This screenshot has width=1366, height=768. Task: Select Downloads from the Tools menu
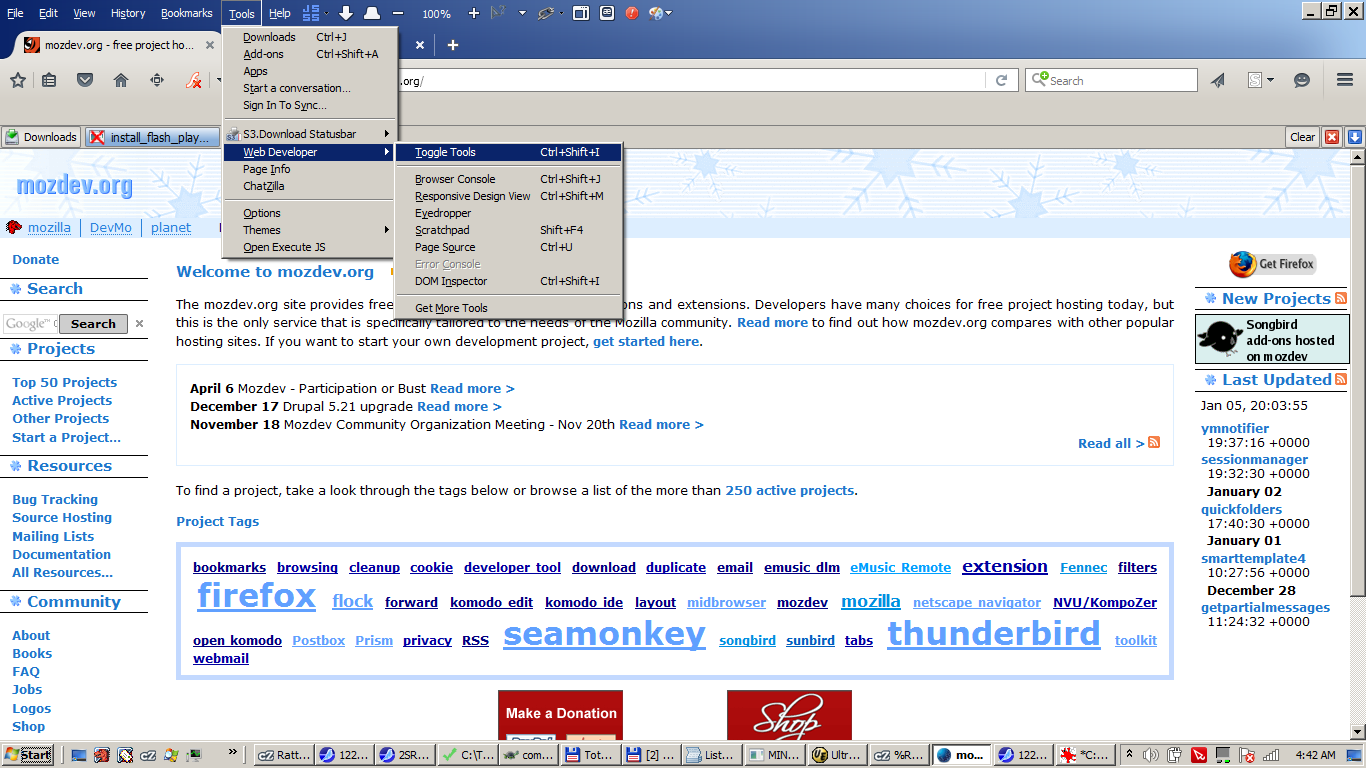(x=309, y=37)
